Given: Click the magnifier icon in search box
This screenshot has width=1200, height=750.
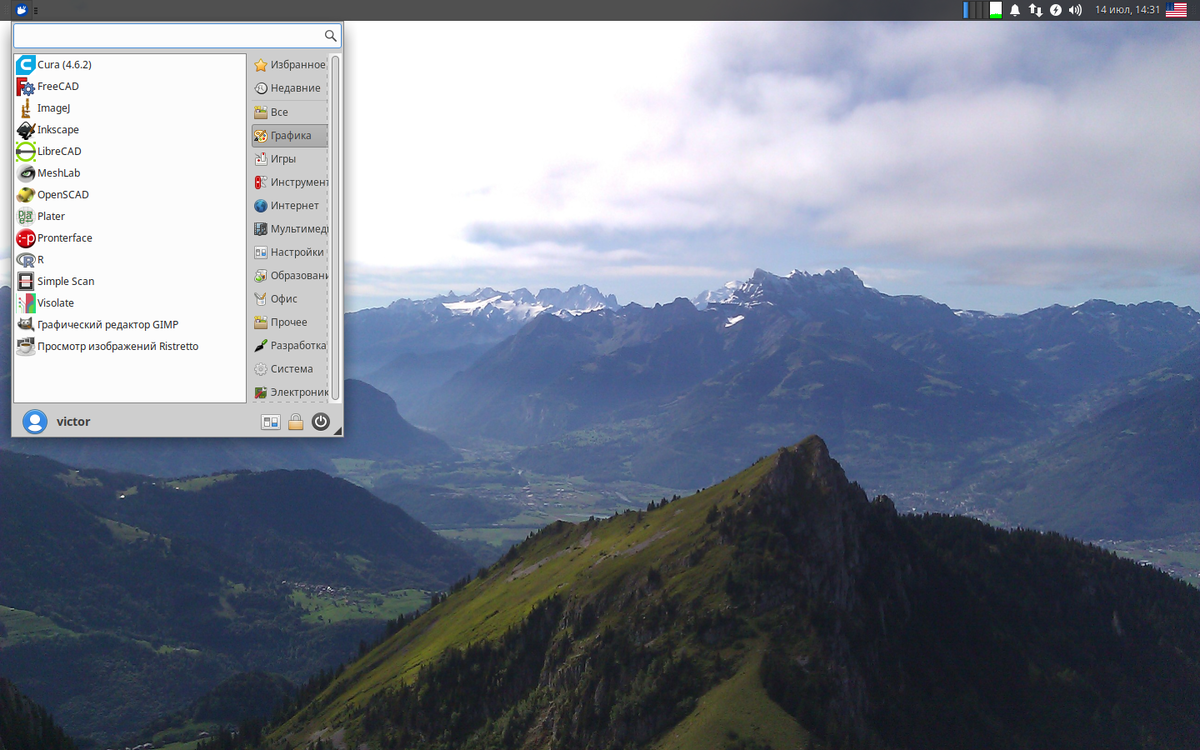Looking at the screenshot, I should 330,36.
